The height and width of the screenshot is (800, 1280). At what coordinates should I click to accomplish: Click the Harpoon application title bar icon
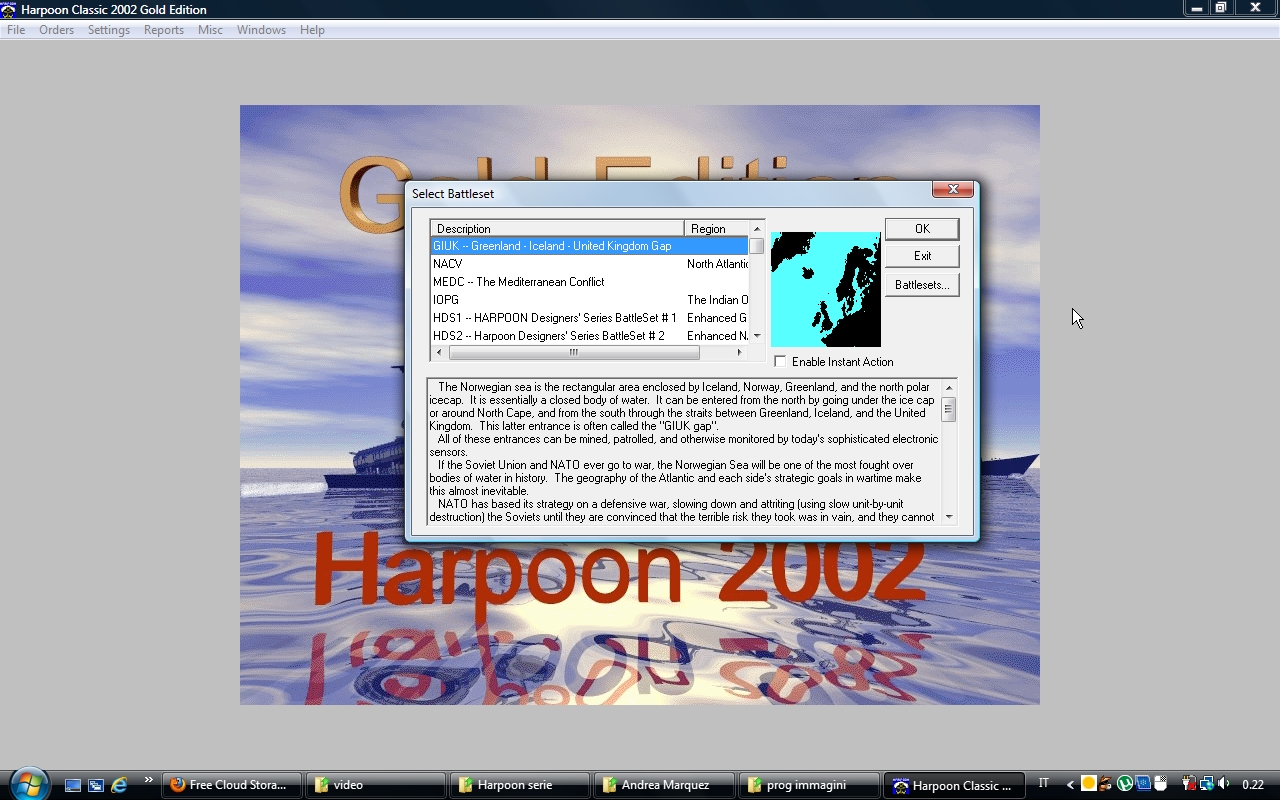(x=9, y=10)
